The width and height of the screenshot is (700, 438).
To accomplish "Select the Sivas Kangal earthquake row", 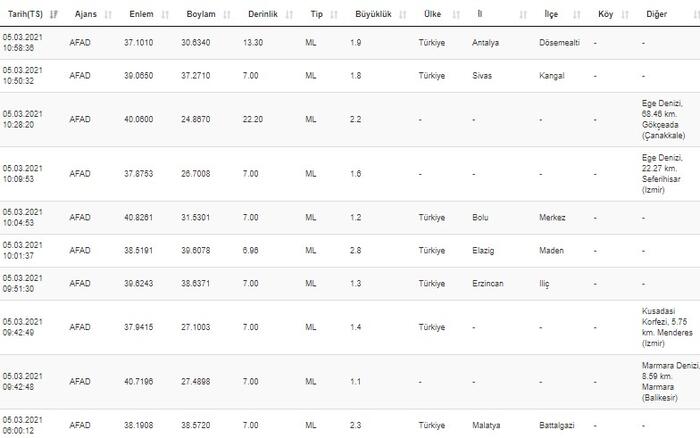I will [350, 76].
